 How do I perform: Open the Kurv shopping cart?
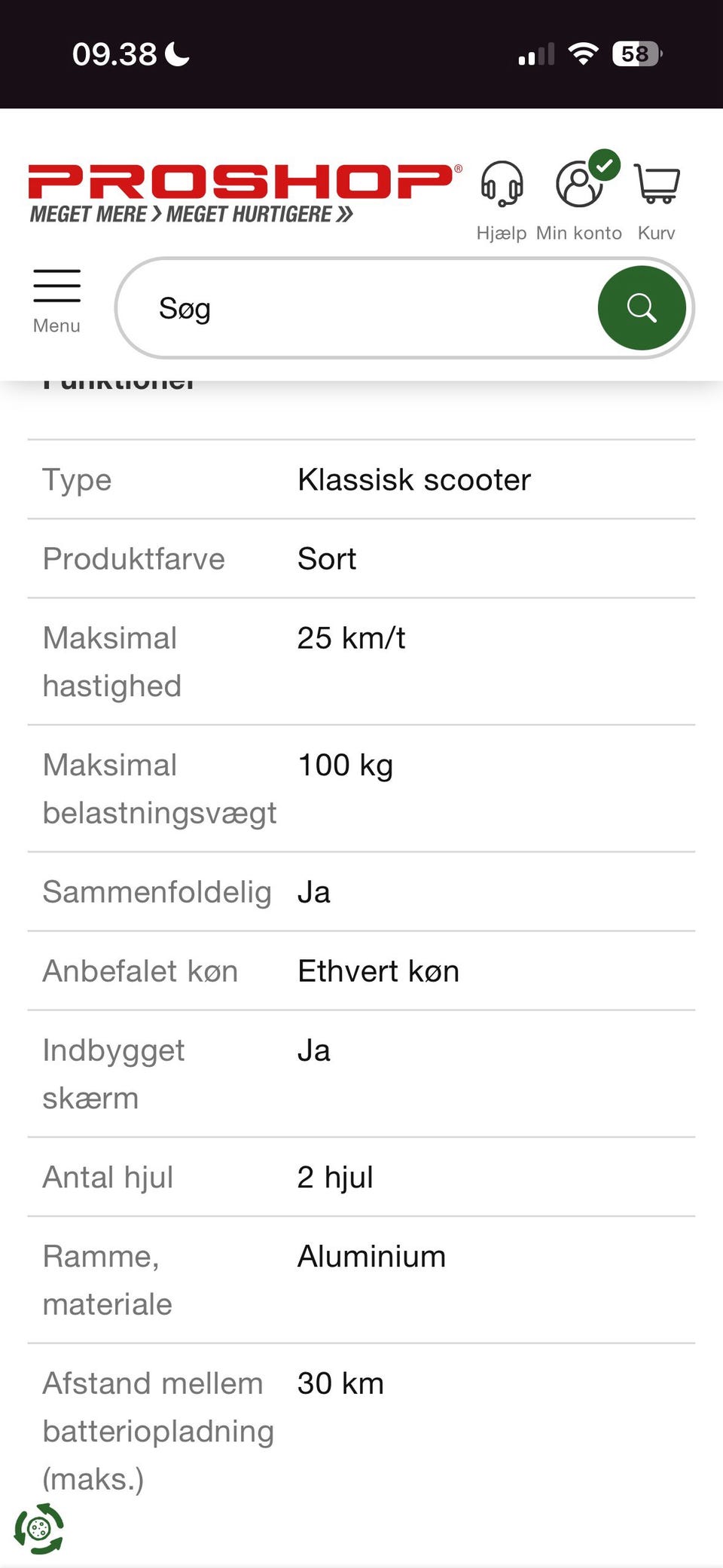[x=657, y=183]
